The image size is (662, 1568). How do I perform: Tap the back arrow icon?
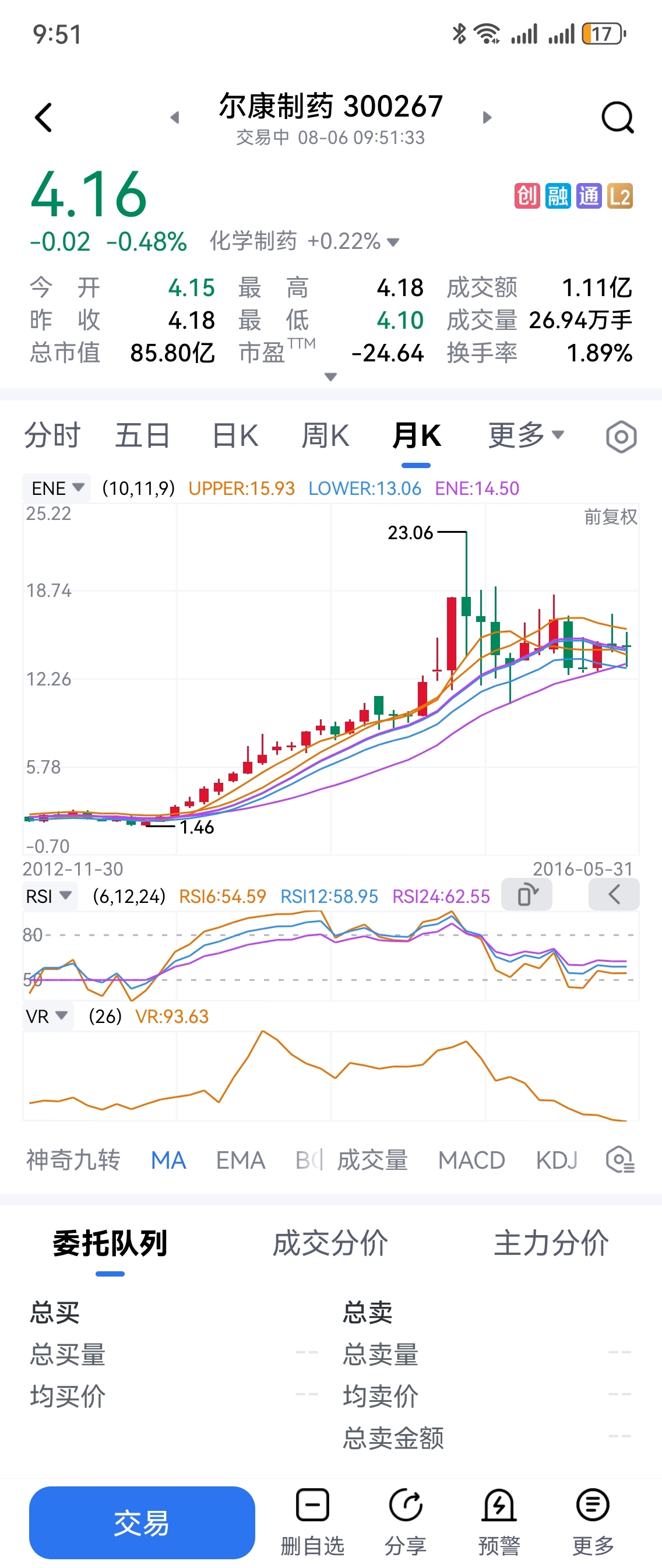pos(44,118)
